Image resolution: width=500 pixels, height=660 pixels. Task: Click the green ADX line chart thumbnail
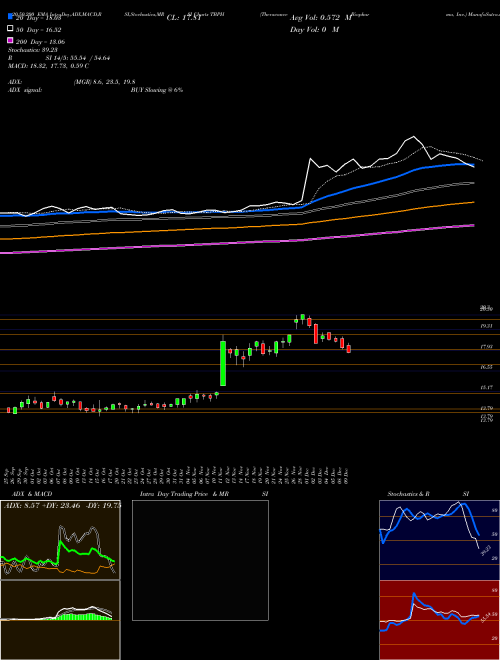(60, 540)
